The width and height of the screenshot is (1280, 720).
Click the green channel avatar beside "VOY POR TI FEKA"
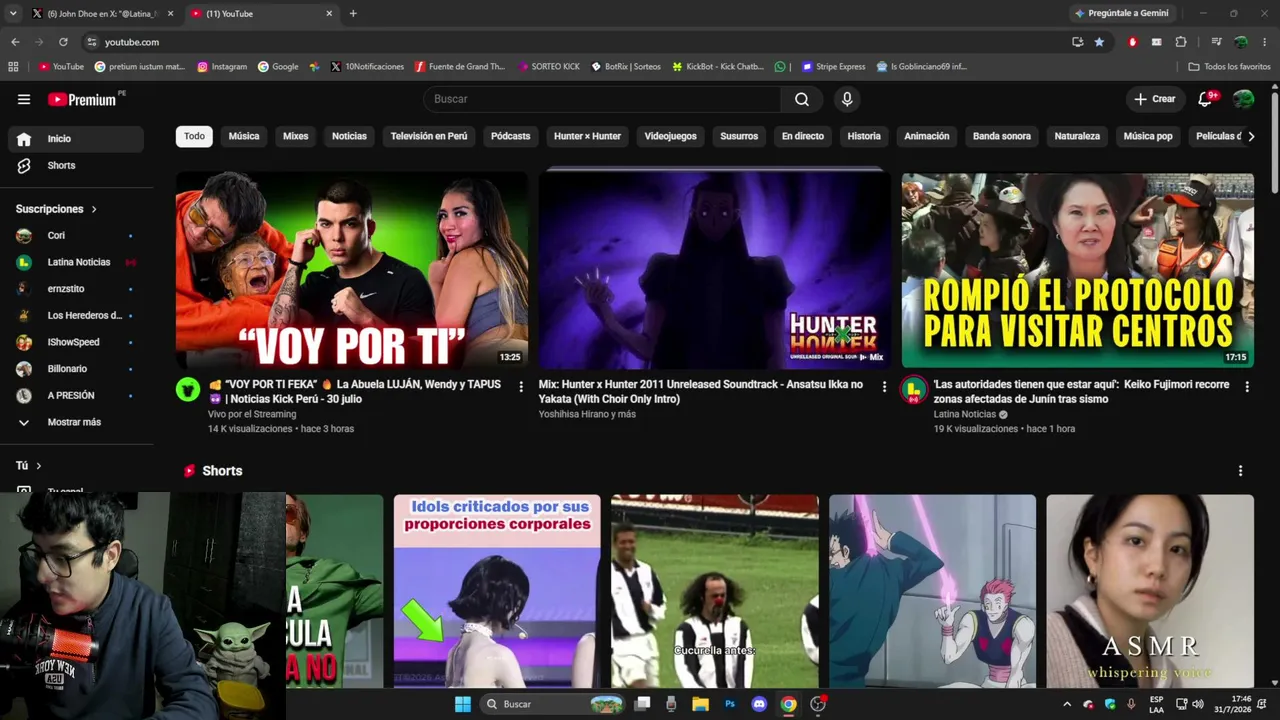[188, 390]
